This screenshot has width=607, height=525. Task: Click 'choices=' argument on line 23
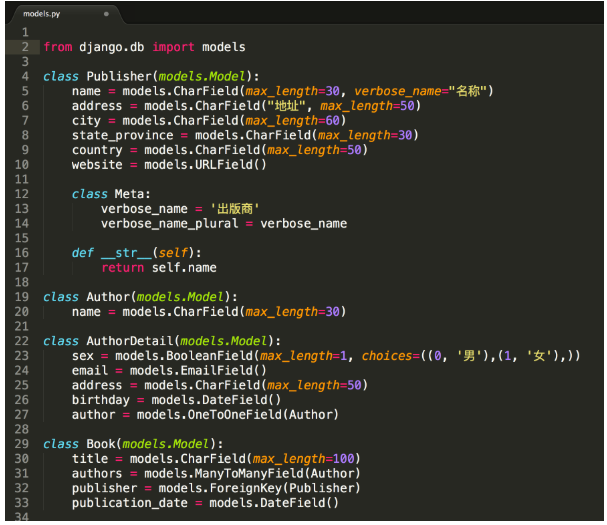coord(391,356)
